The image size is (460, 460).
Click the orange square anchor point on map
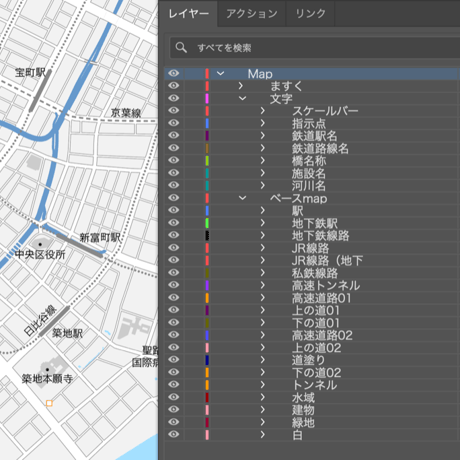[49, 403]
